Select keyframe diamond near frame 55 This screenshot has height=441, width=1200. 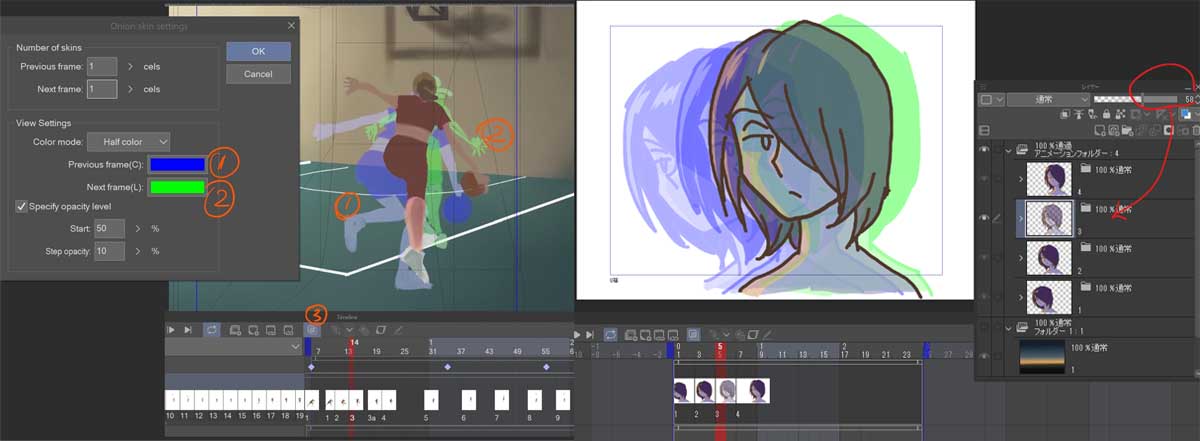(546, 367)
